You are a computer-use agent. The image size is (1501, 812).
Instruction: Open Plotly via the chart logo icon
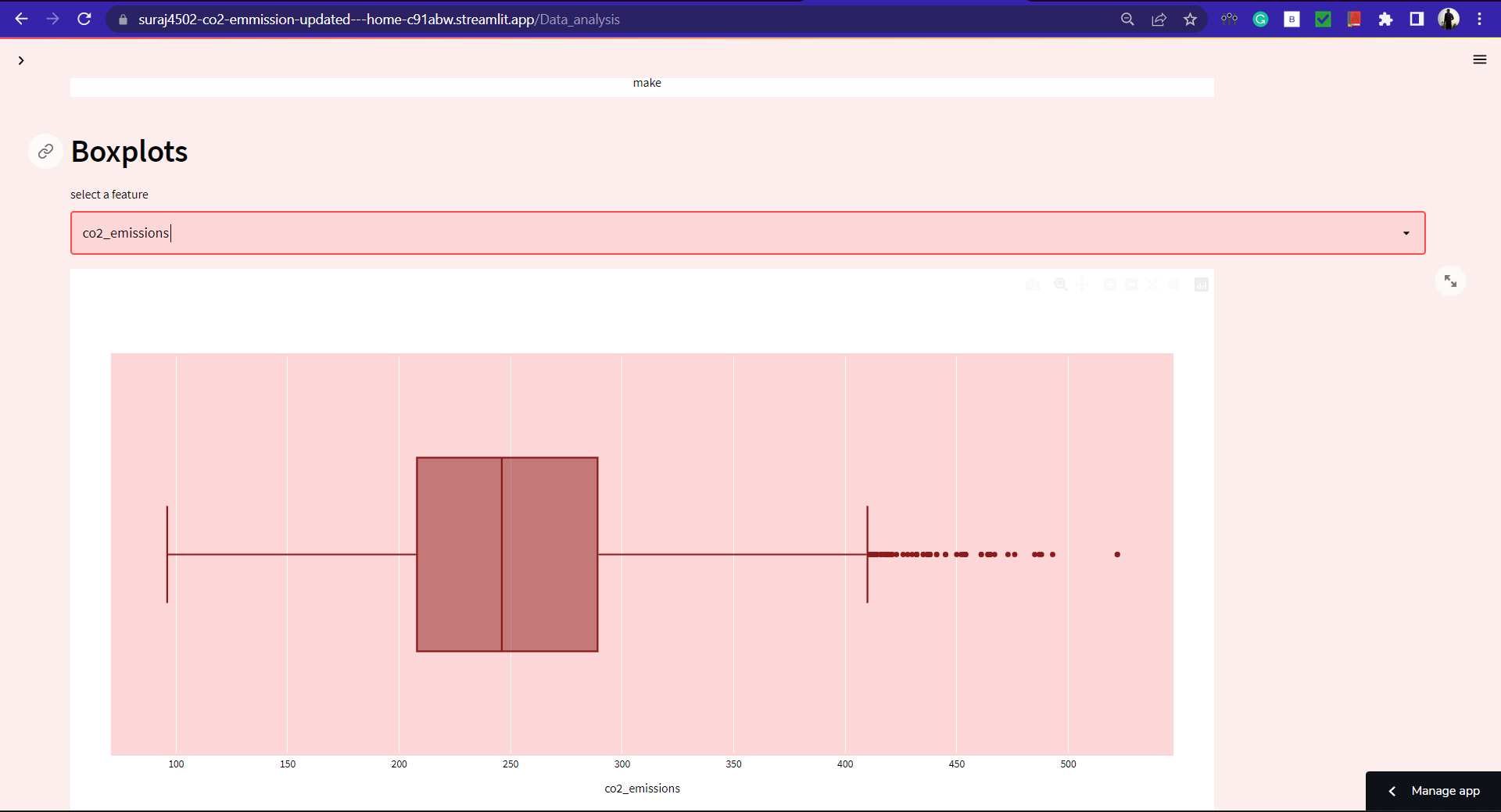1202,284
